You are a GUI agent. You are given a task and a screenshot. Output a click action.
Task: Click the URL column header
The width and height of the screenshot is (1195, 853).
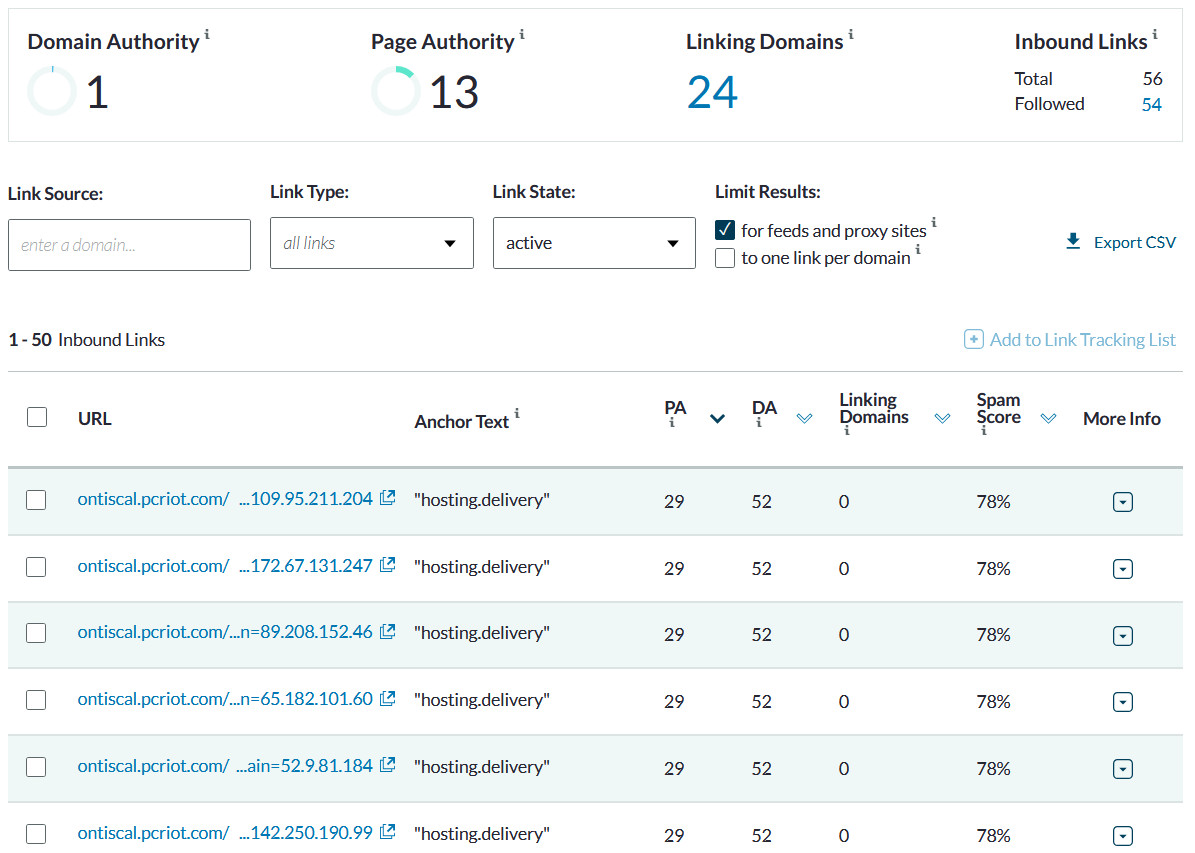[95, 418]
